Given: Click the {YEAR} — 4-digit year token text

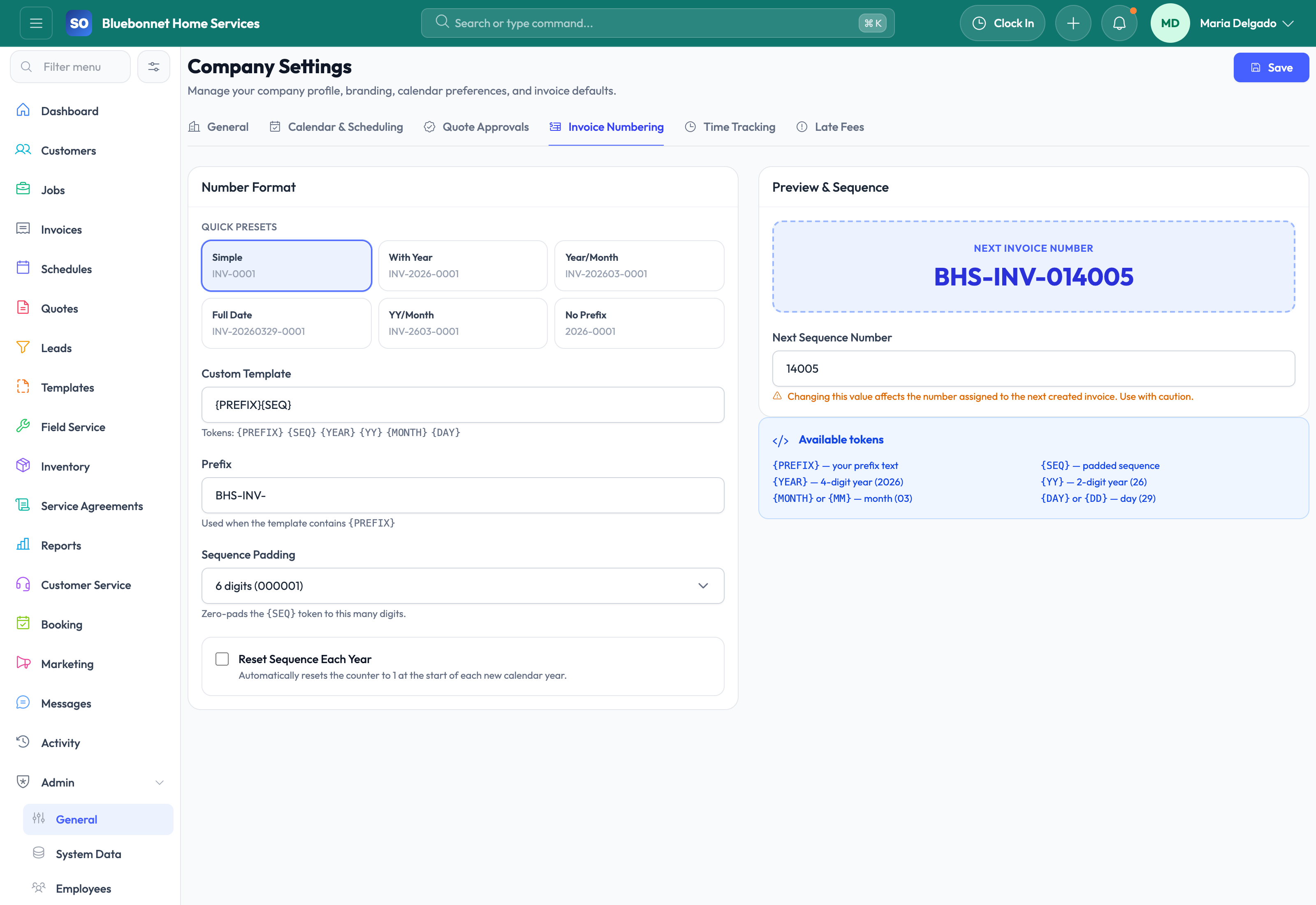Looking at the screenshot, I should tap(838, 482).
